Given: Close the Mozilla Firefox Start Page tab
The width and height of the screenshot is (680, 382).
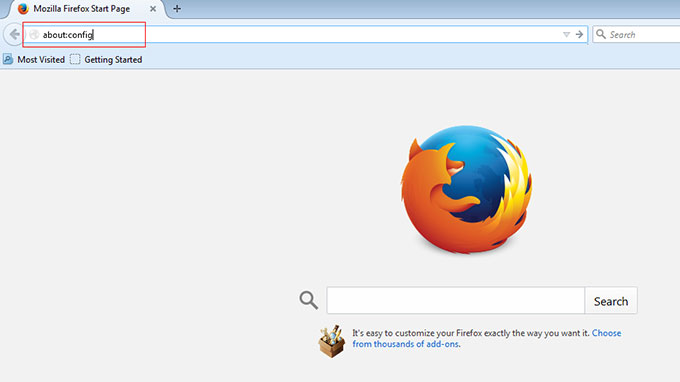Looking at the screenshot, I should 153,9.
